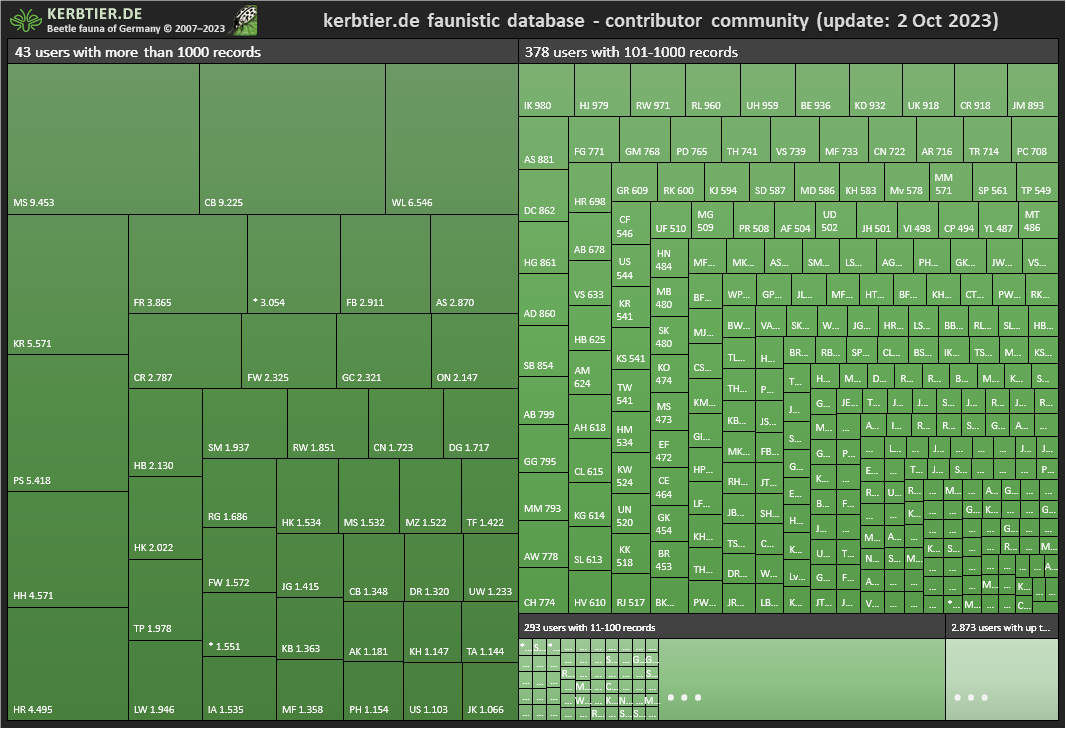The width and height of the screenshot is (1066, 730).
Task: Click the HK 2.022 tile
Action: coord(165,518)
